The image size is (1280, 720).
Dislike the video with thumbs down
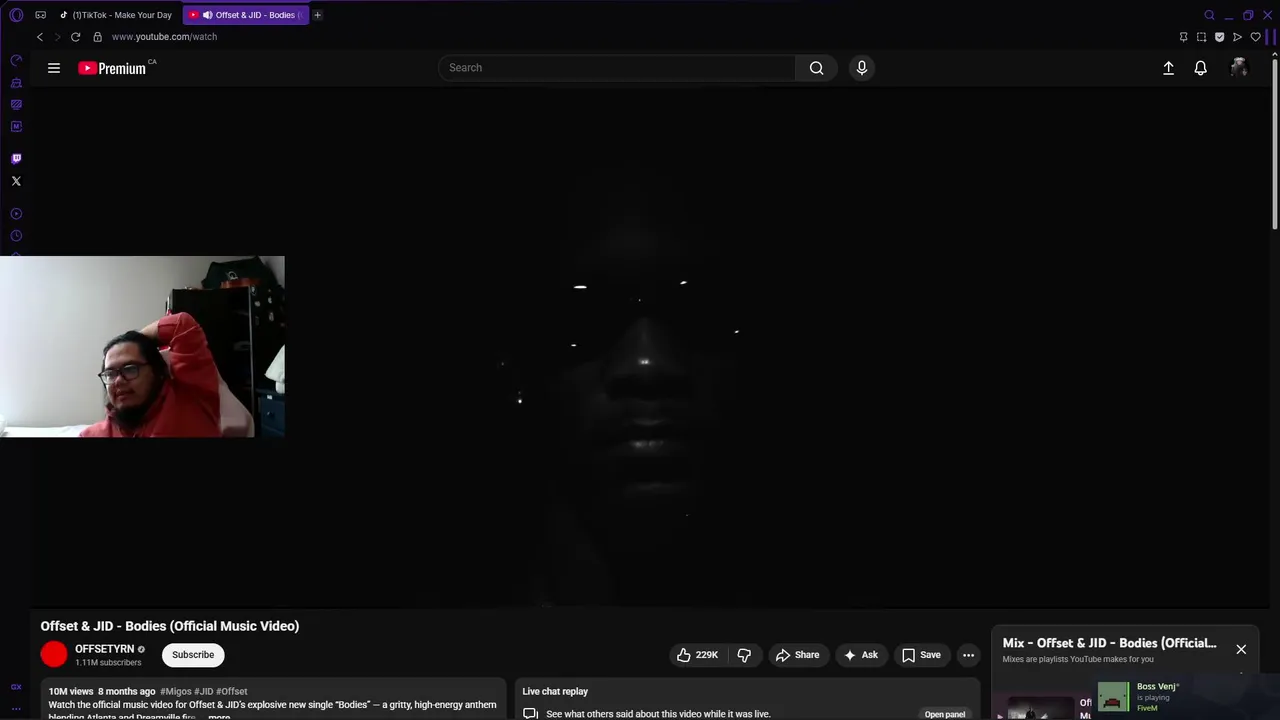pos(744,655)
